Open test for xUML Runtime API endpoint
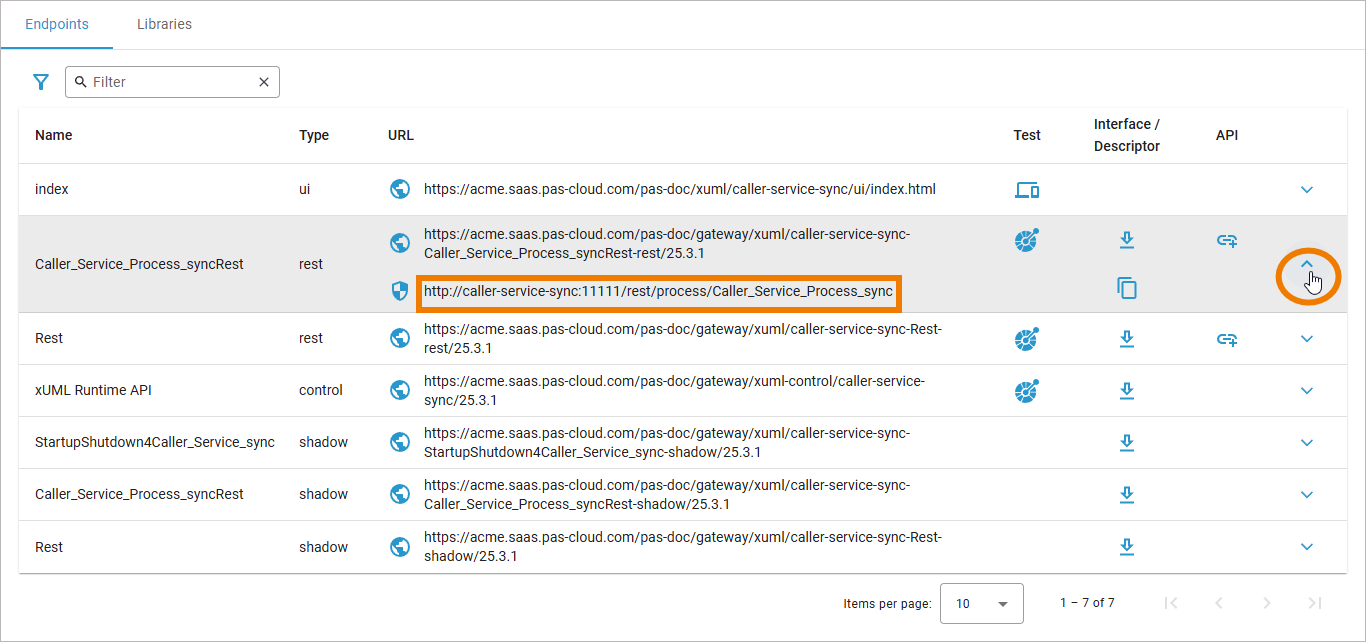The width and height of the screenshot is (1366, 642). [x=1026, y=390]
